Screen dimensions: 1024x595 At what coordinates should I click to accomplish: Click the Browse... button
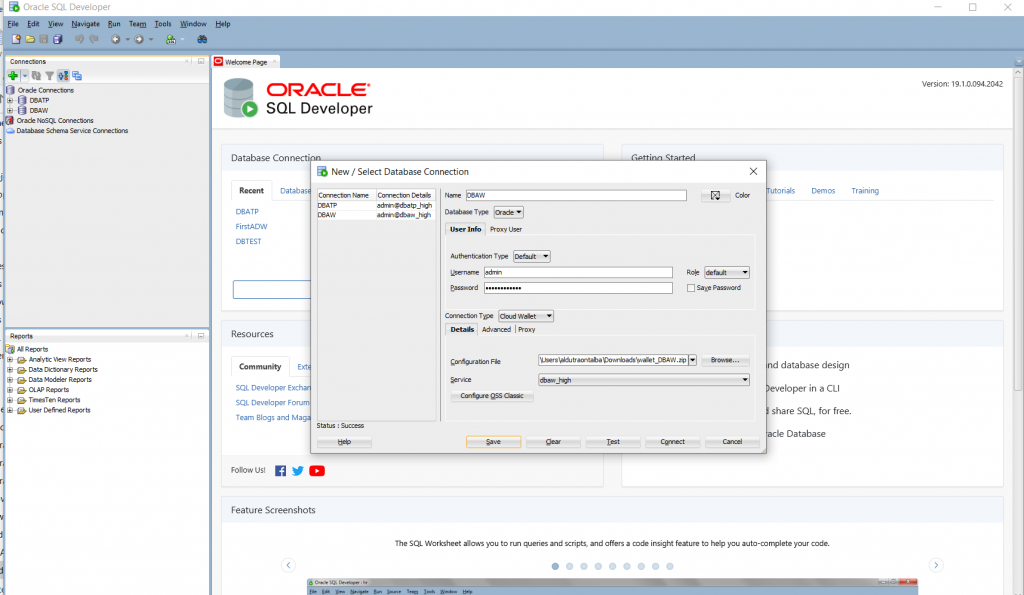tap(725, 360)
